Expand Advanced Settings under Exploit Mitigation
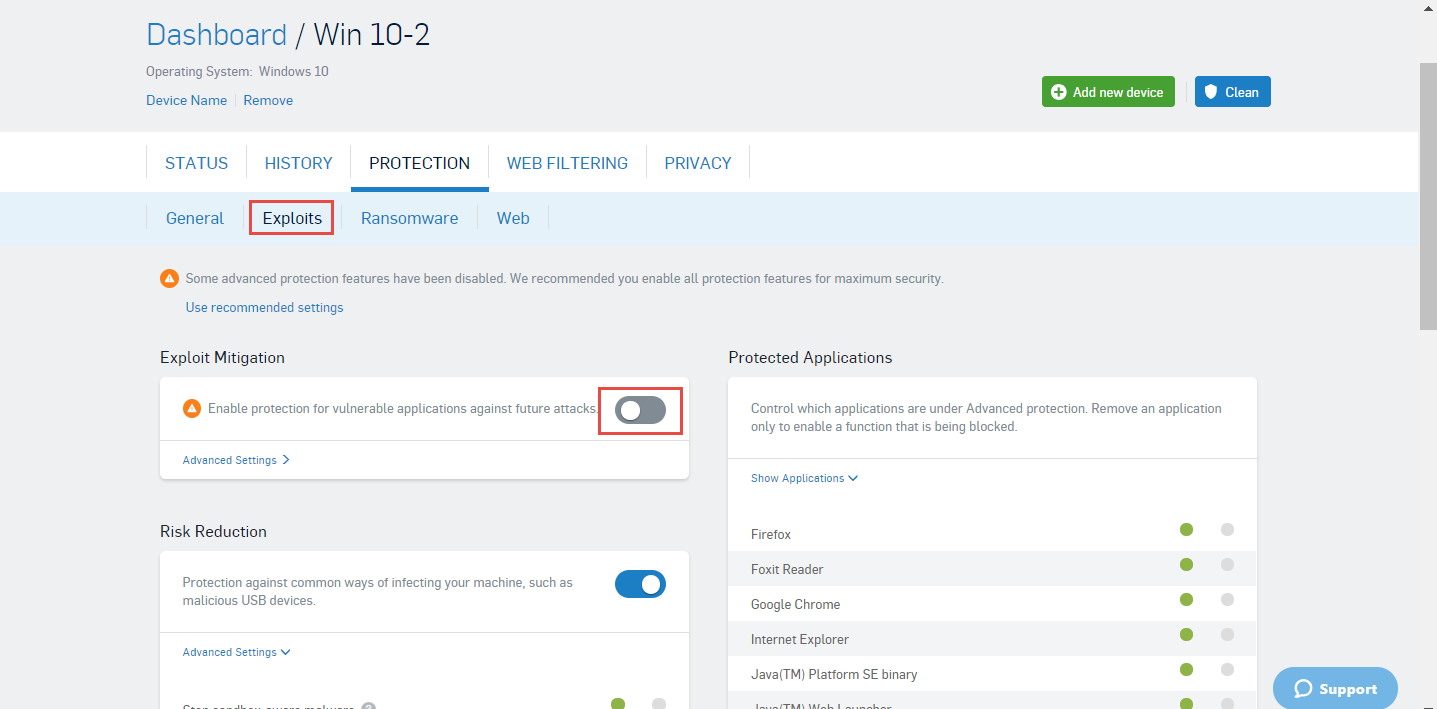 [x=236, y=460]
